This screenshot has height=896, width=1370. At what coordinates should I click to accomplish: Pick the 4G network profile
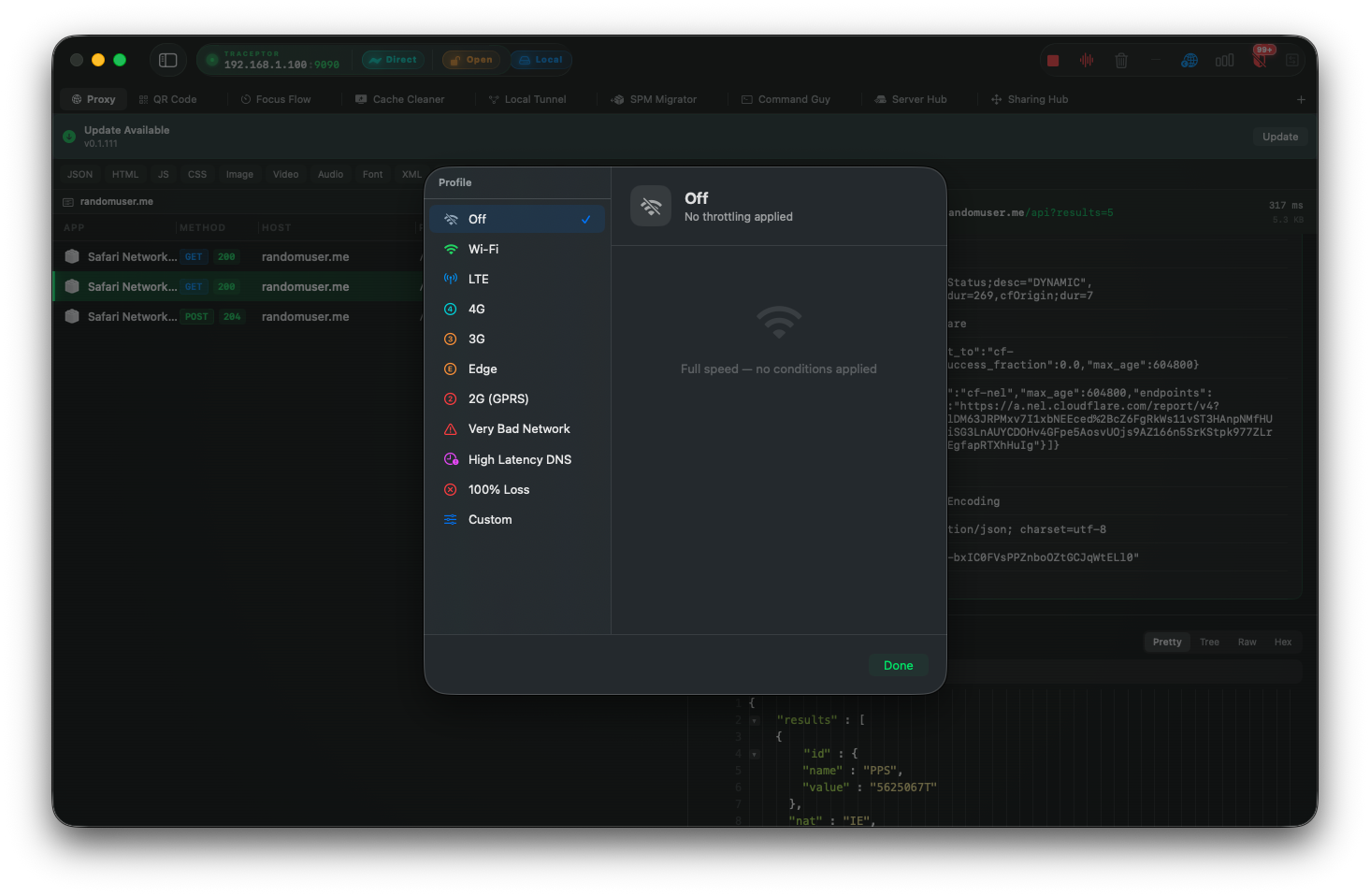click(517, 309)
